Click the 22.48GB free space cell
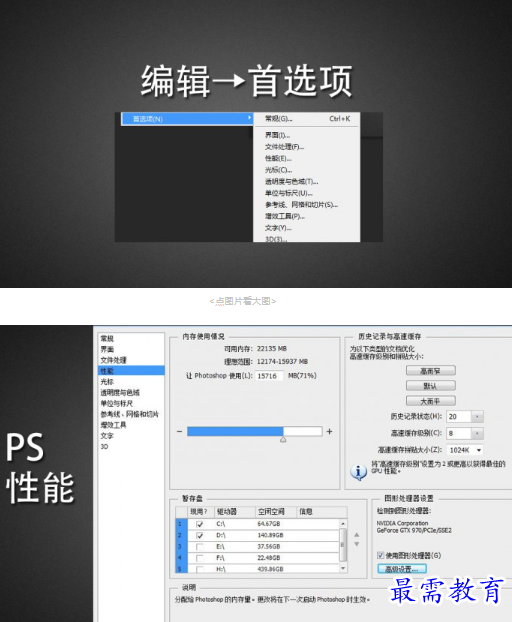512x622 pixels. coord(269,558)
